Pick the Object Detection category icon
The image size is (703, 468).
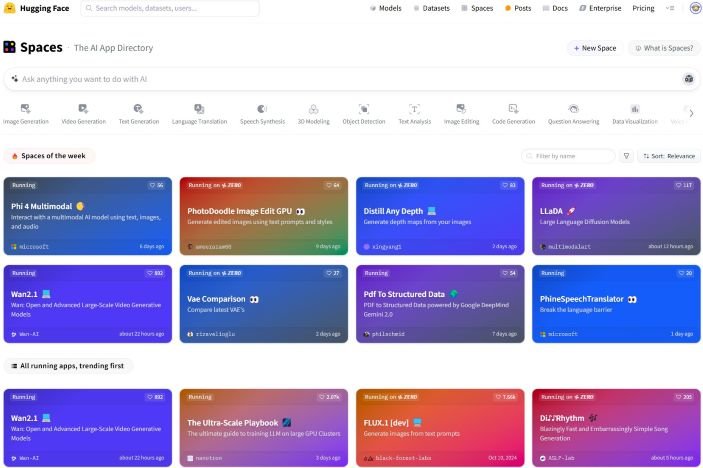[x=364, y=108]
